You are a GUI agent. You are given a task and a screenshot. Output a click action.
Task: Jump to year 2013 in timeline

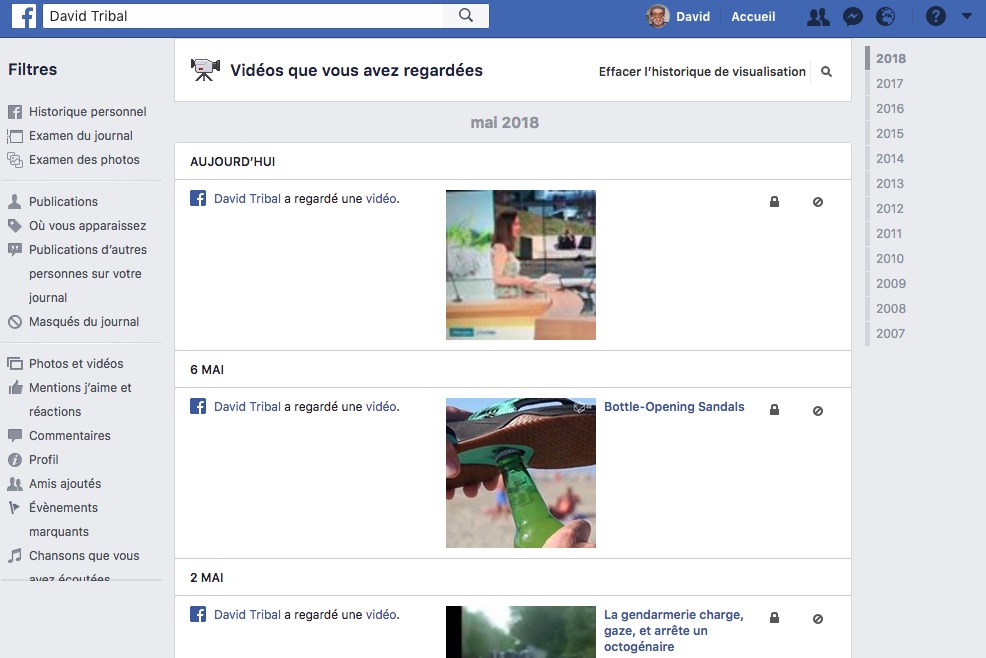(x=890, y=184)
